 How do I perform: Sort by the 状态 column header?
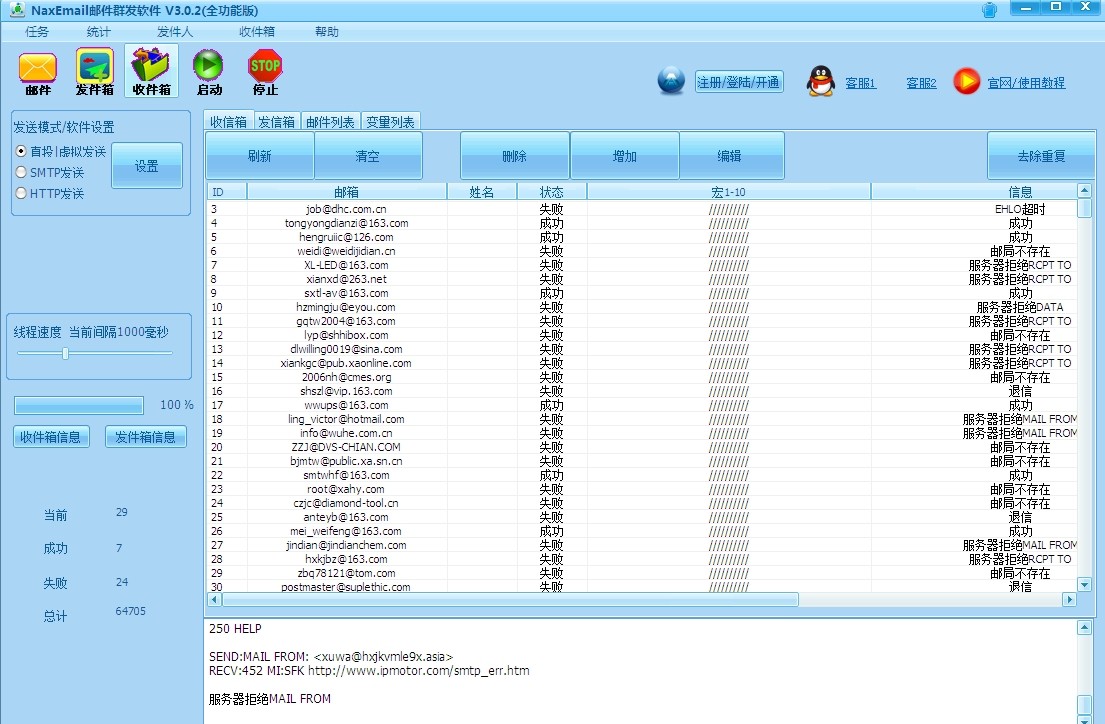pyautogui.click(x=552, y=192)
